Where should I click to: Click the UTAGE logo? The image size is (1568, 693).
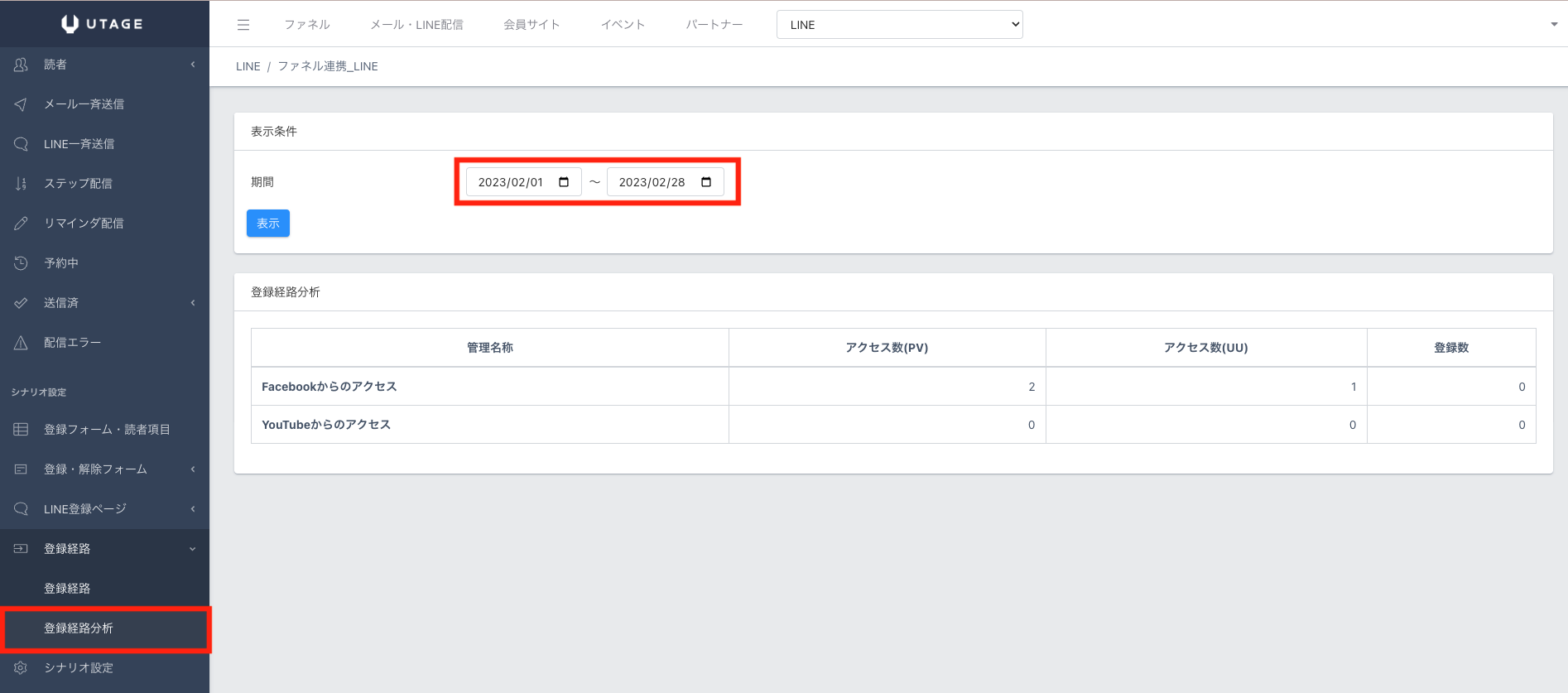click(x=103, y=24)
